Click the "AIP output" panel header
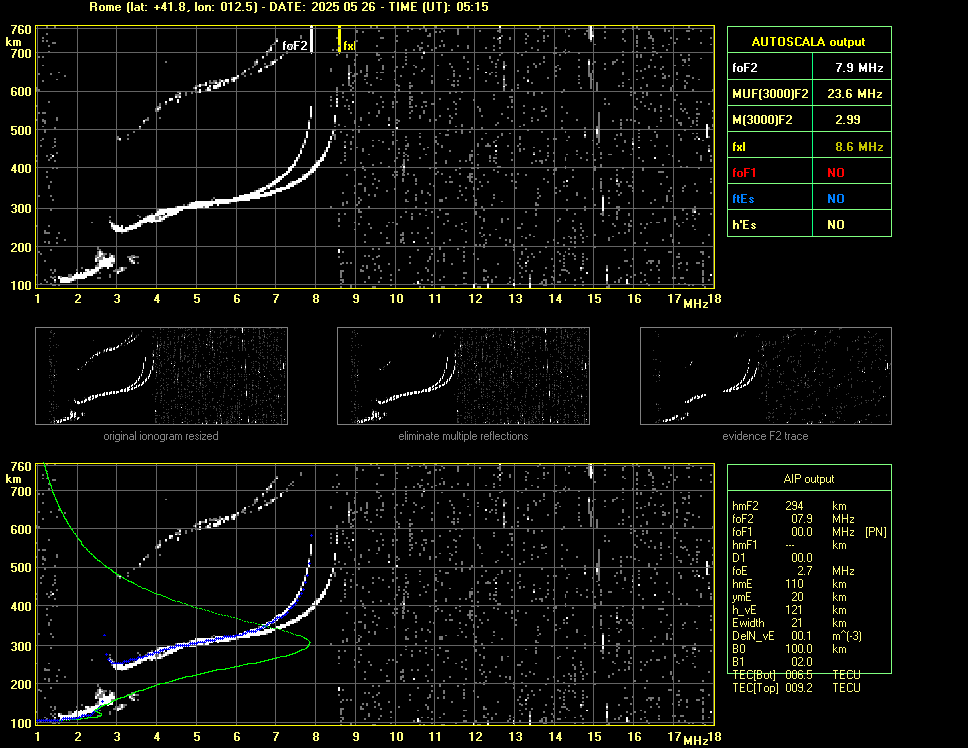 809,479
